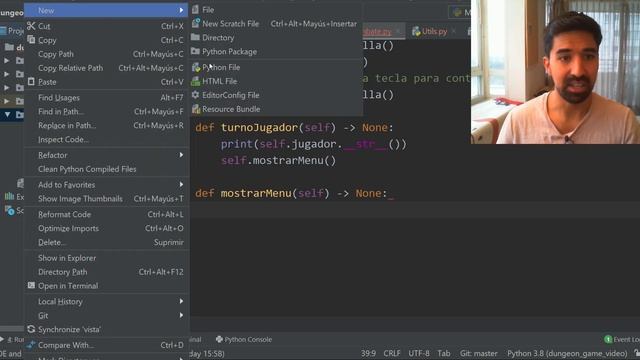
Task: Expand the Git submenu arrow
Action: (181, 316)
